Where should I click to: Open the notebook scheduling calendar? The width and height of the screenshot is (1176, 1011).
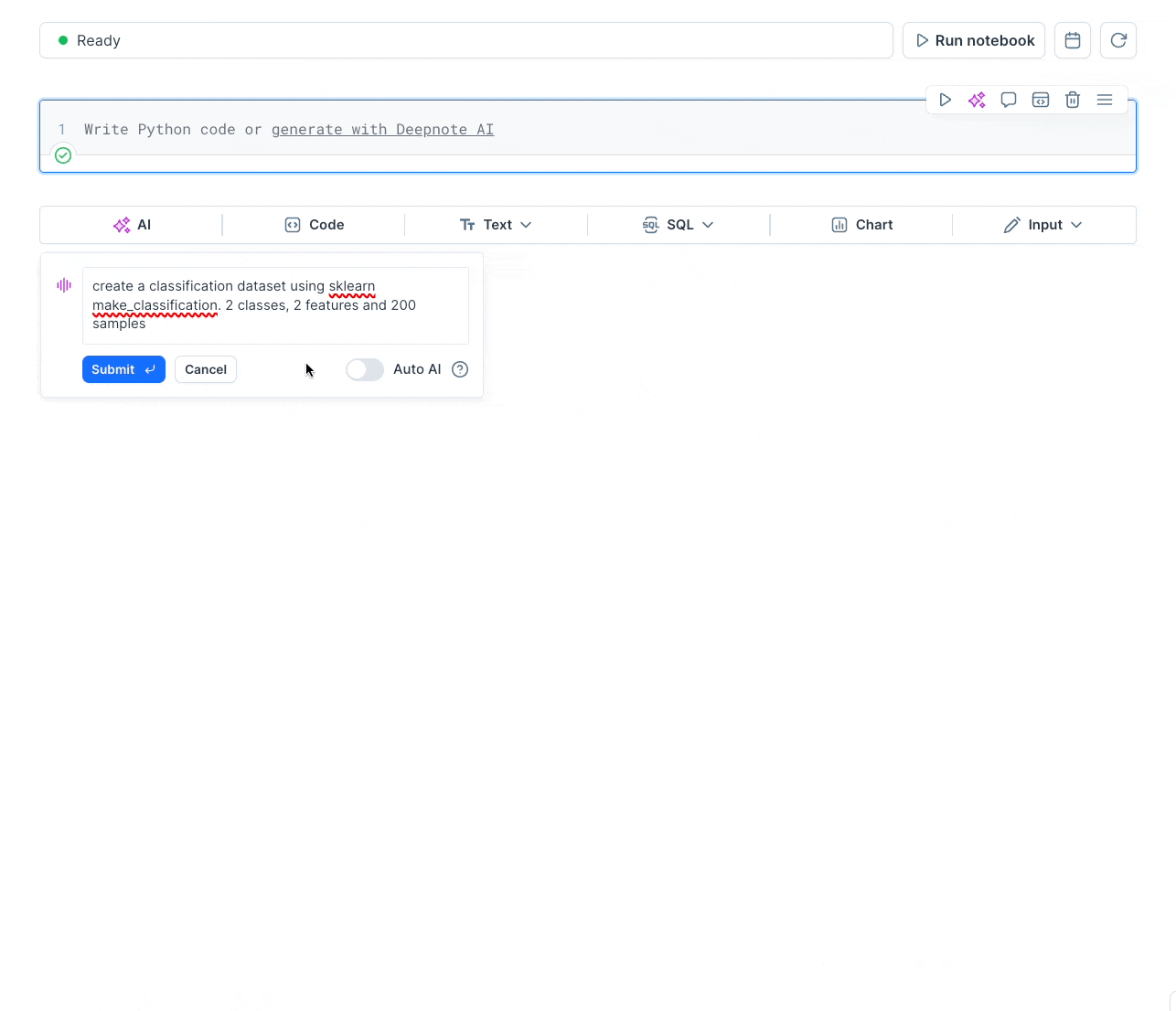1072,40
